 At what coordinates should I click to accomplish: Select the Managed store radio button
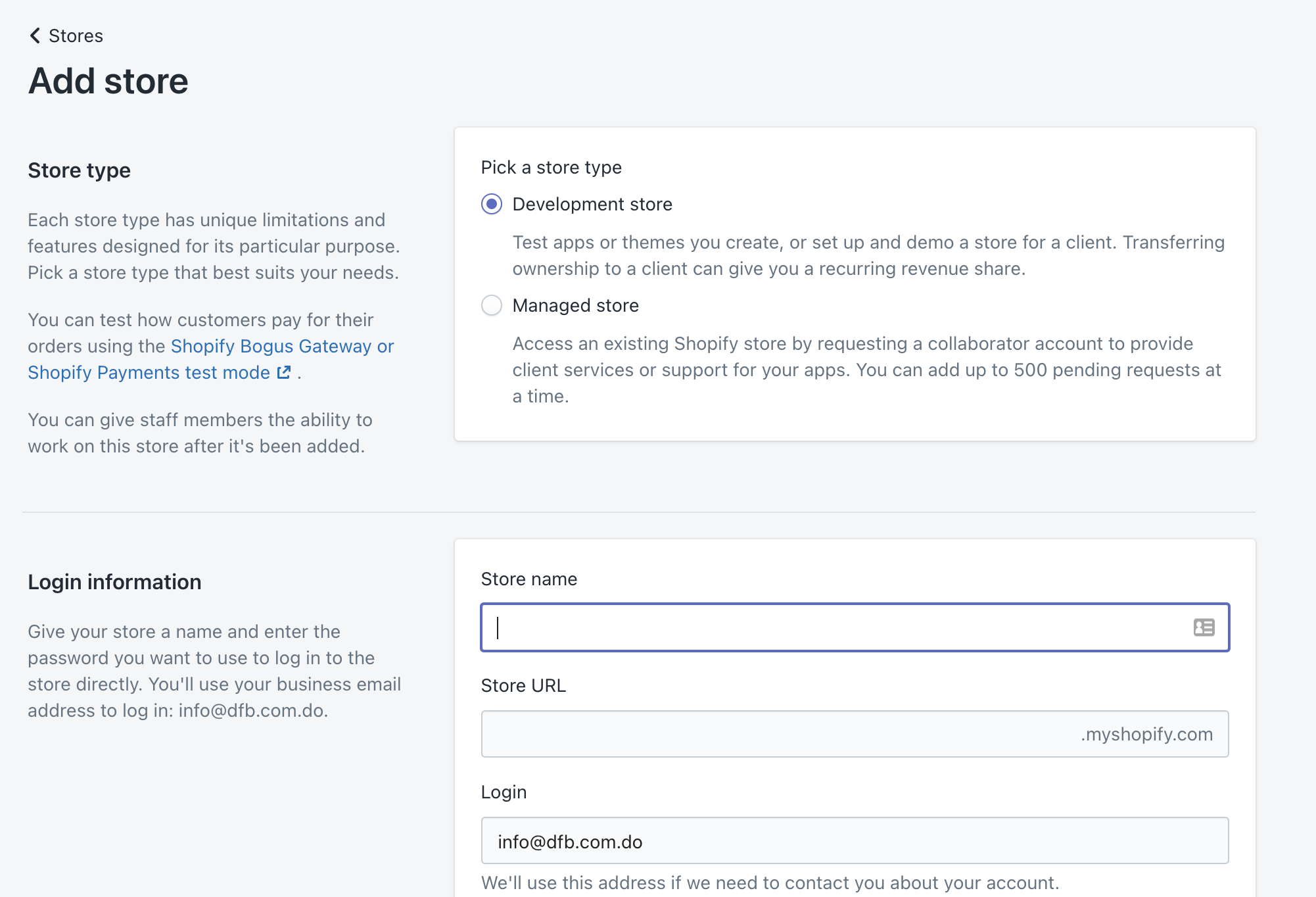click(492, 306)
